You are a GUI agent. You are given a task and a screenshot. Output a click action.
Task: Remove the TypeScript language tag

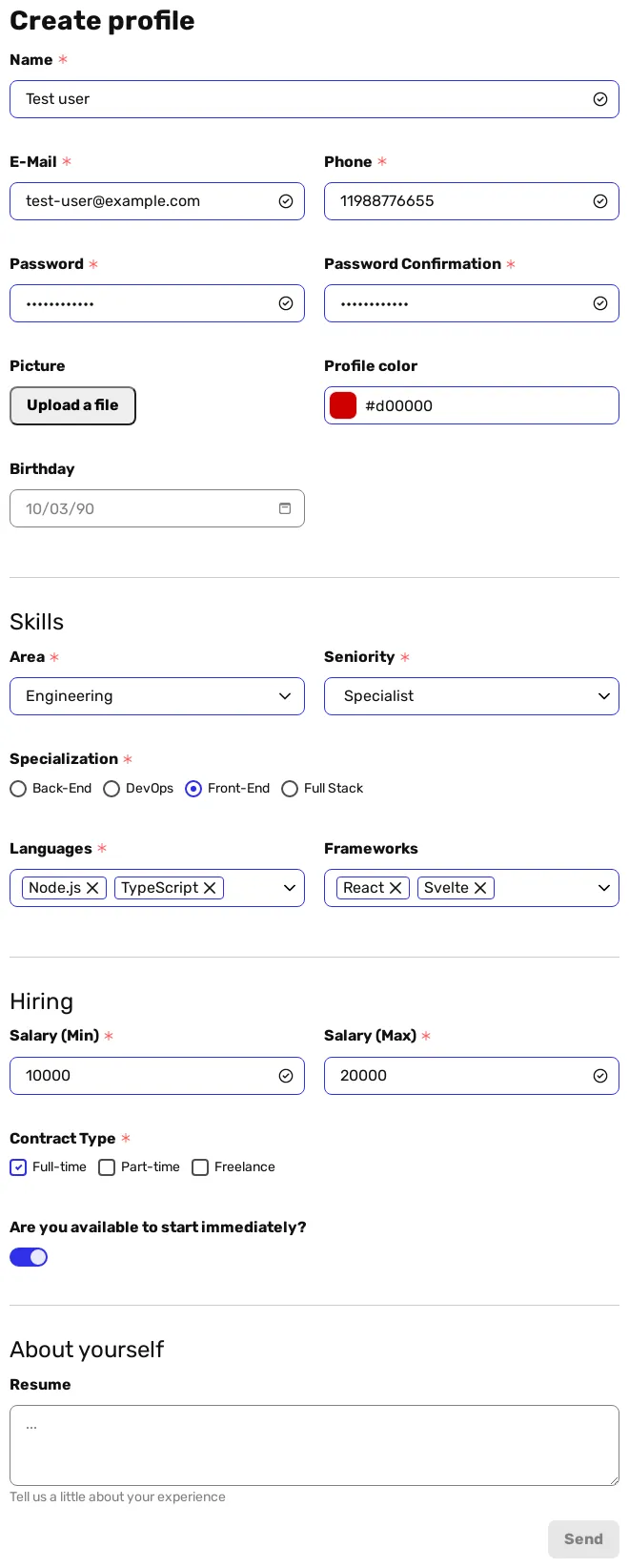tap(210, 888)
